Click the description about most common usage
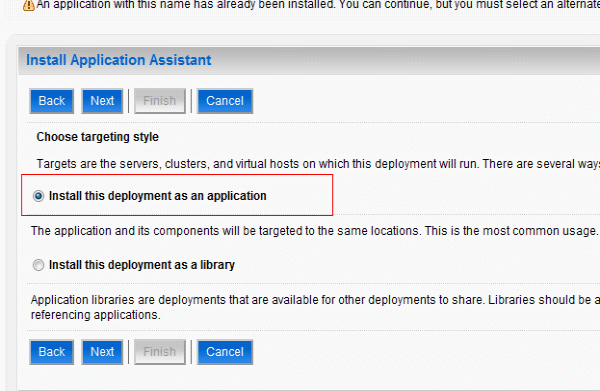The image size is (600, 391). (x=315, y=231)
